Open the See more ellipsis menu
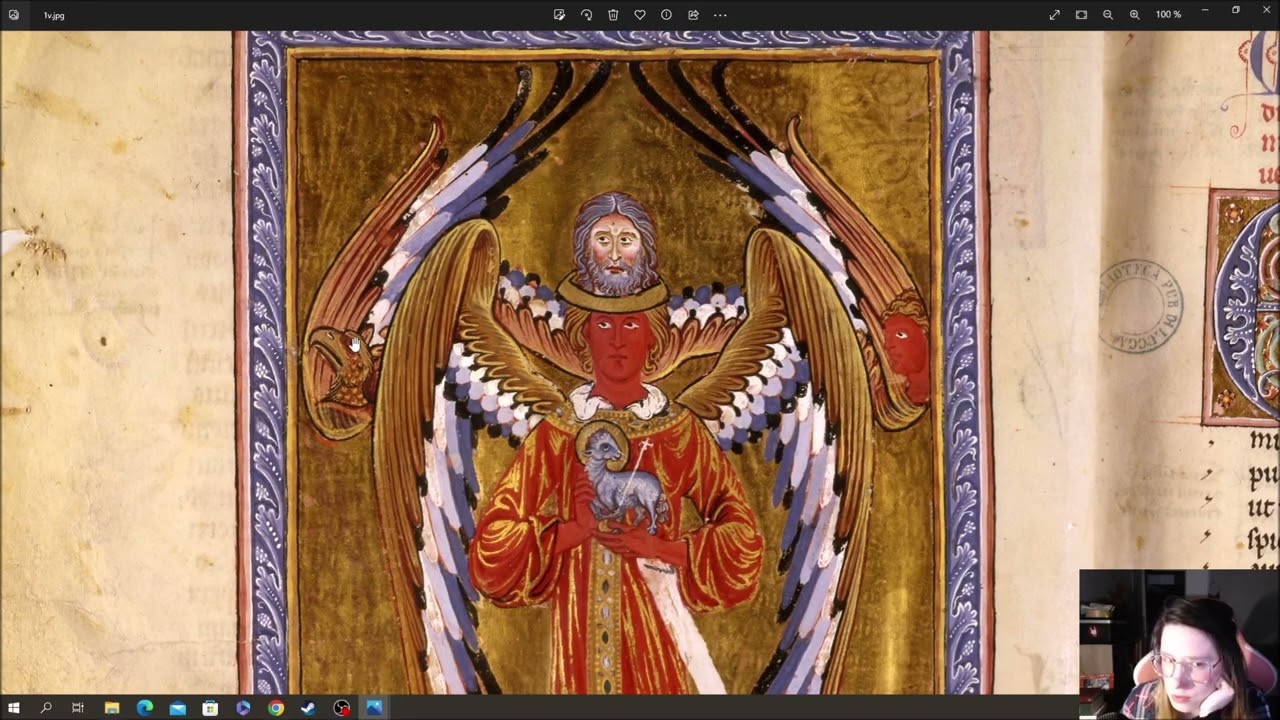The width and height of the screenshot is (1280, 720). coord(720,15)
